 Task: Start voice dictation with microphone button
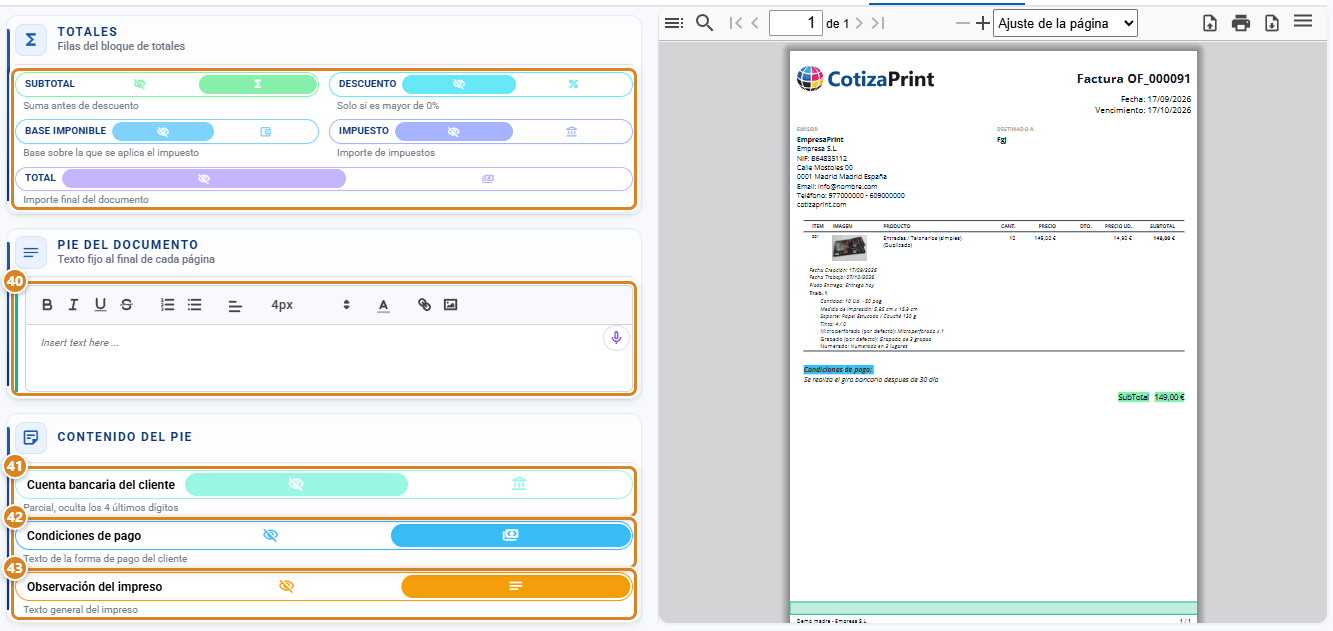pyautogui.click(x=616, y=338)
